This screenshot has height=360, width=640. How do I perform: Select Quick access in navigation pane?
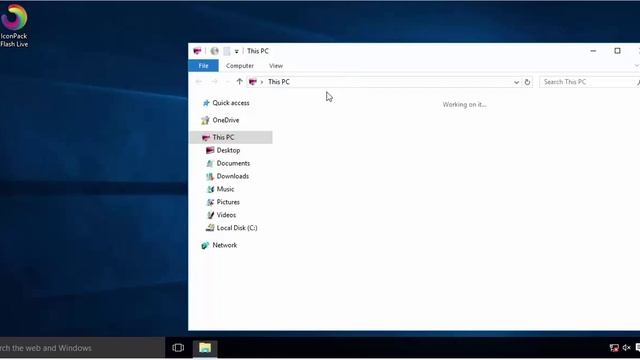[231, 103]
